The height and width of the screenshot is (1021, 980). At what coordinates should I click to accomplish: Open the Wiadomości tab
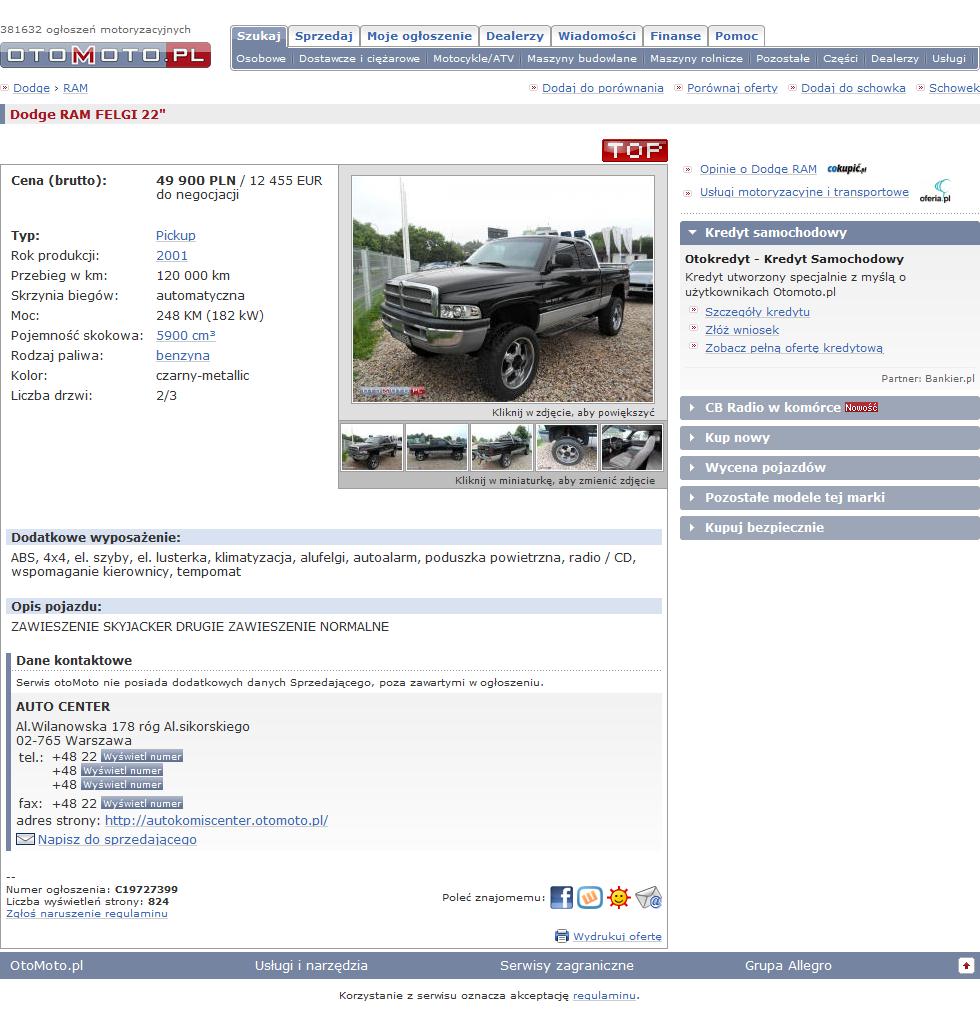597,36
